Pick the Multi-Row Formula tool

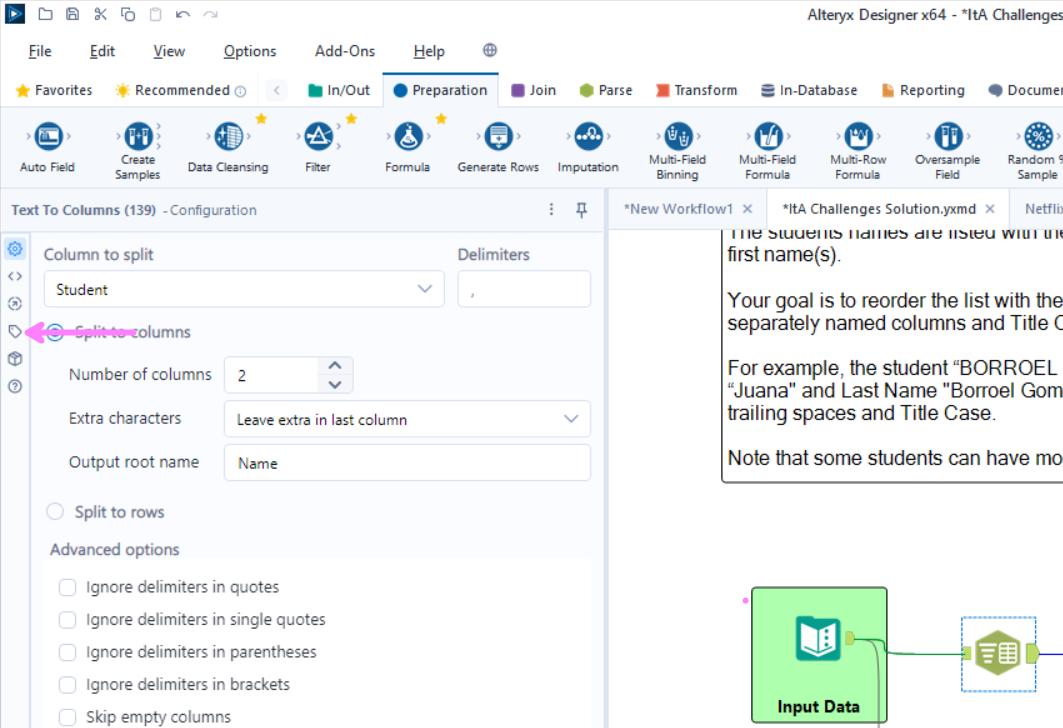click(x=858, y=150)
